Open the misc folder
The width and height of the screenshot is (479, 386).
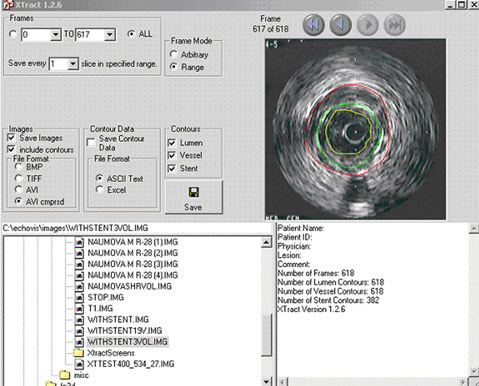click(x=81, y=375)
